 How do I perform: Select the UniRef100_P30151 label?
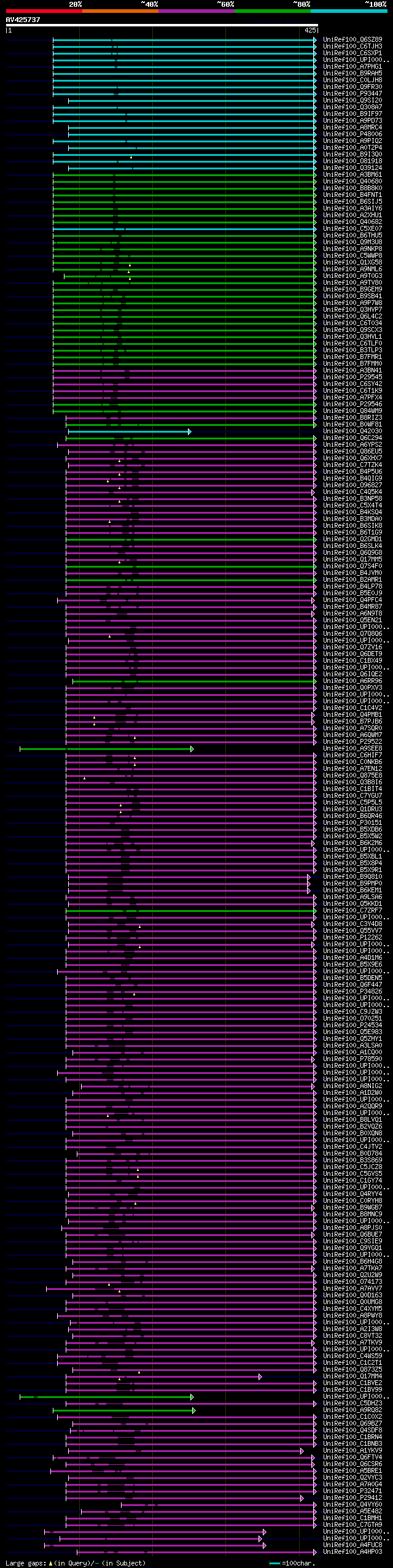(x=352, y=823)
